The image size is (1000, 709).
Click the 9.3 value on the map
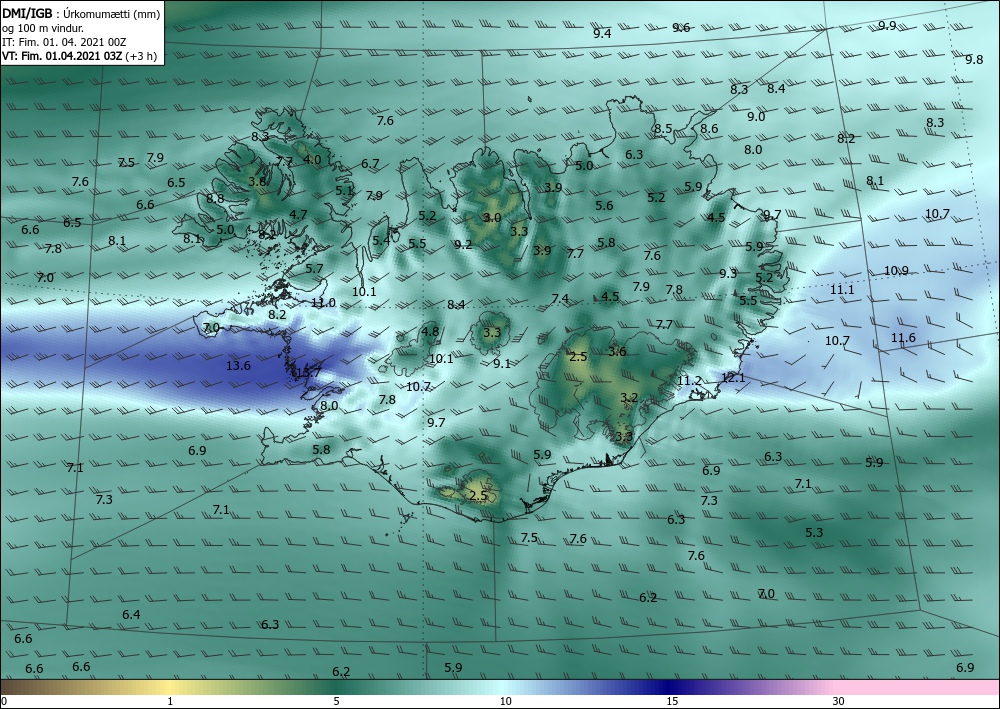click(x=728, y=274)
